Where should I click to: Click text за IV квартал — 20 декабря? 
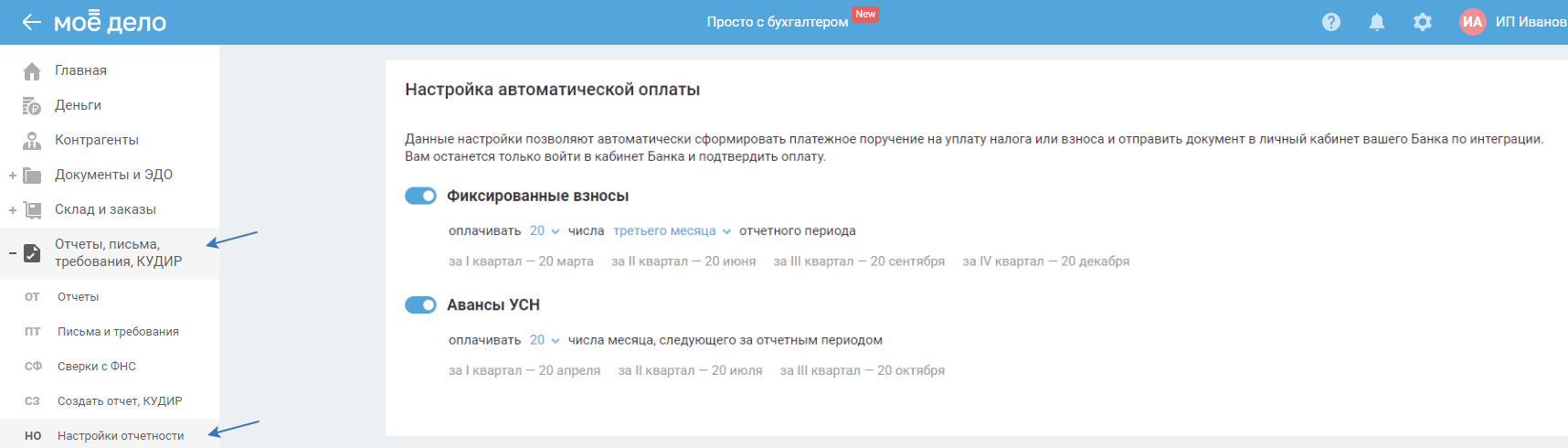[x=1046, y=261]
